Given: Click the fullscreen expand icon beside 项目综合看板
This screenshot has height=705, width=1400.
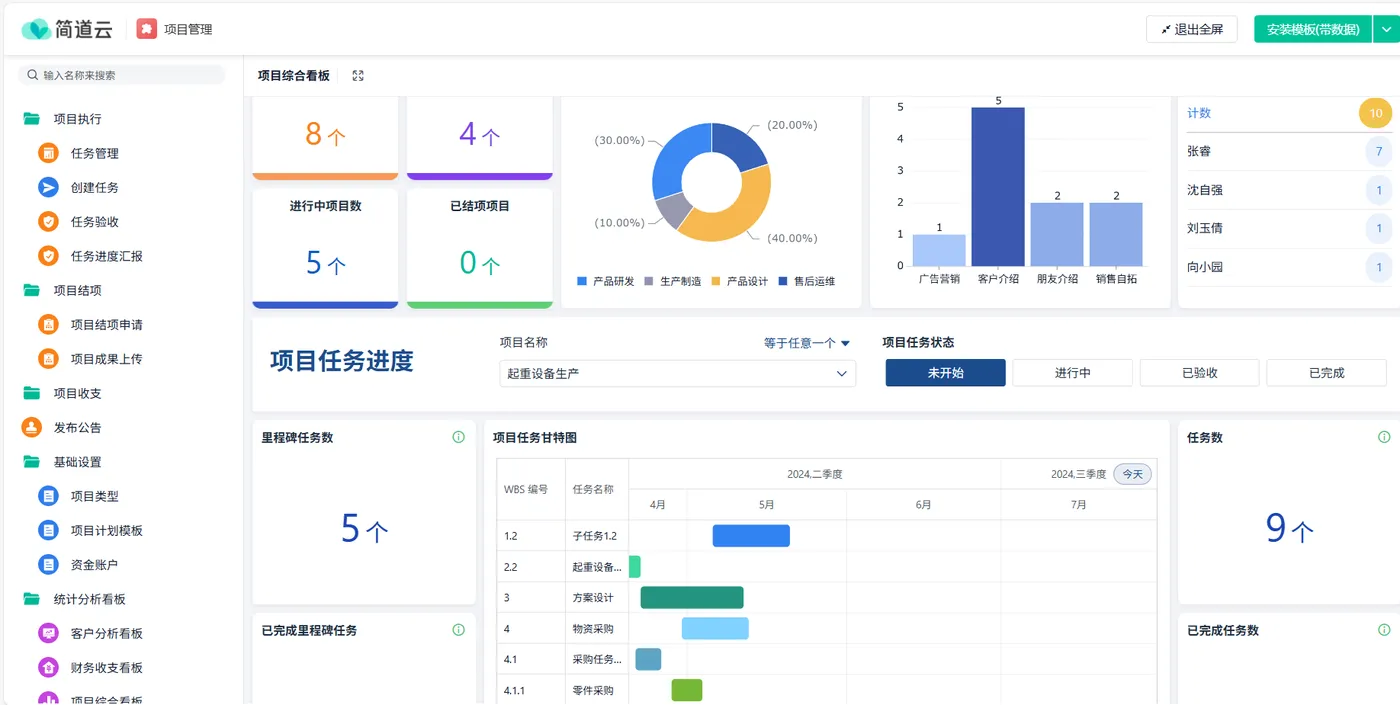Looking at the screenshot, I should pyautogui.click(x=358, y=76).
